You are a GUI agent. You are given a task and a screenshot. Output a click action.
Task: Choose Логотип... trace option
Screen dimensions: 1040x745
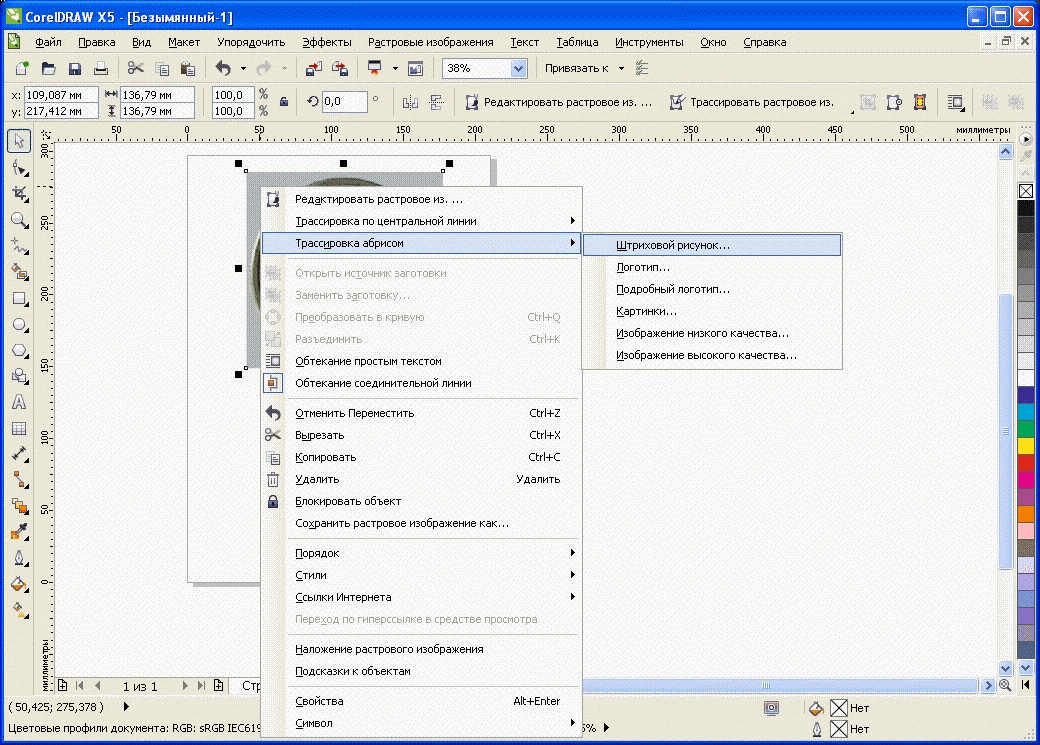pos(712,267)
